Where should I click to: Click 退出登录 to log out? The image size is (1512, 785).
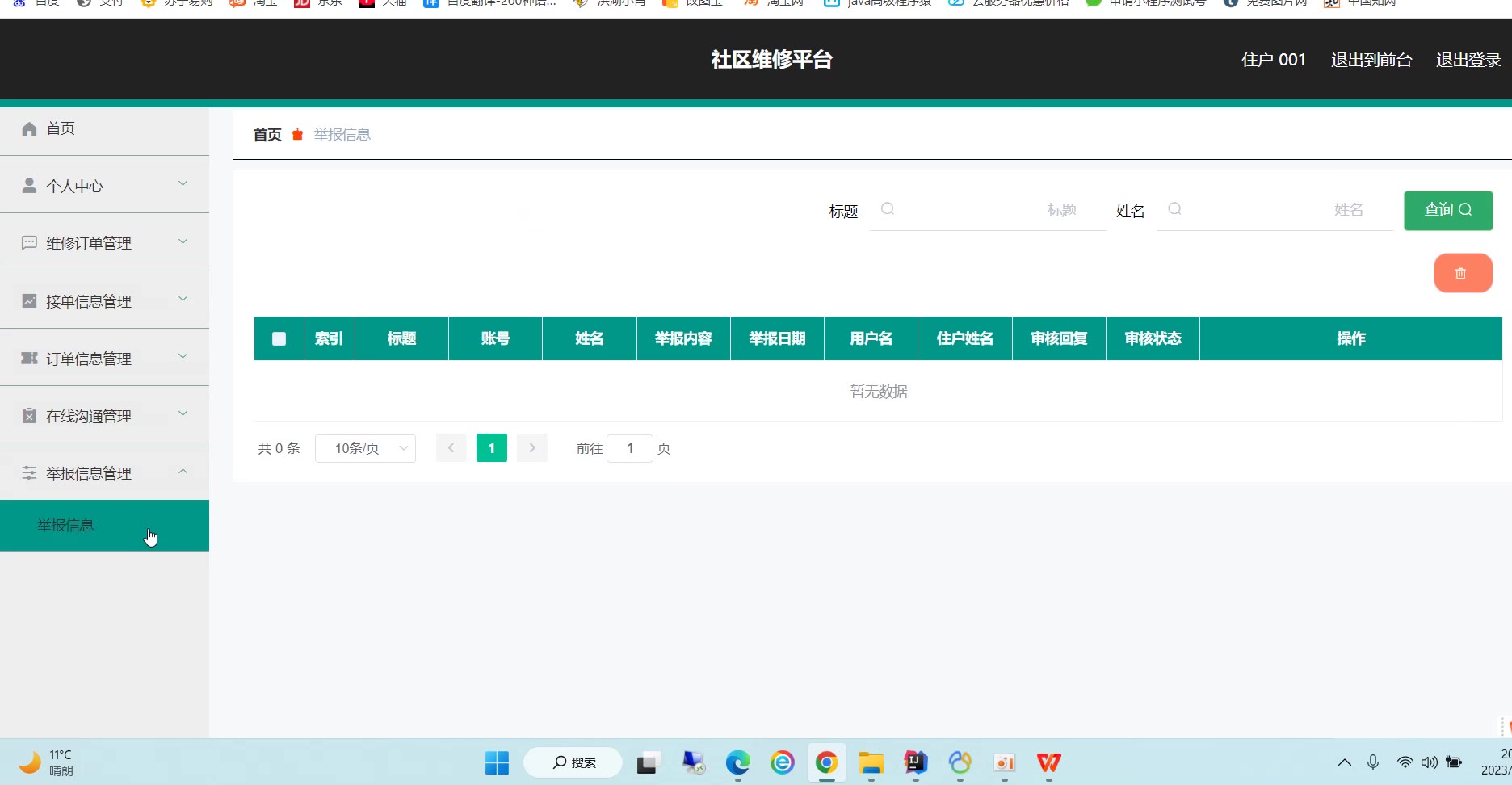click(x=1468, y=60)
